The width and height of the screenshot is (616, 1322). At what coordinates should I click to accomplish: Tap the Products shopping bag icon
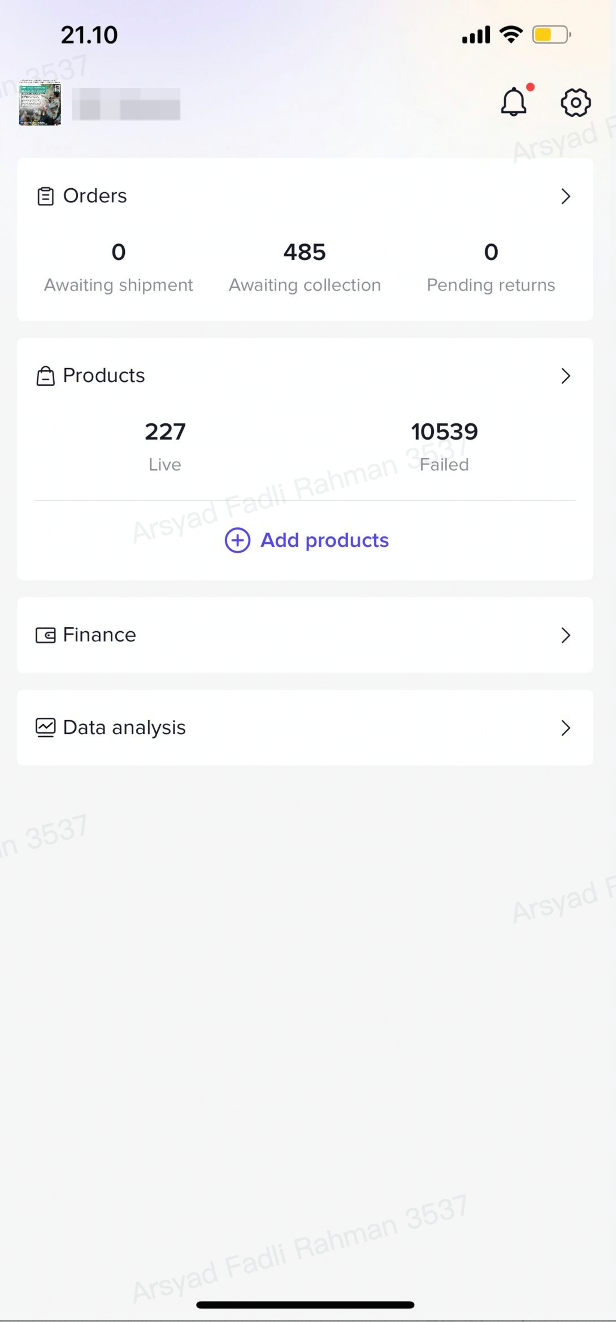click(45, 376)
